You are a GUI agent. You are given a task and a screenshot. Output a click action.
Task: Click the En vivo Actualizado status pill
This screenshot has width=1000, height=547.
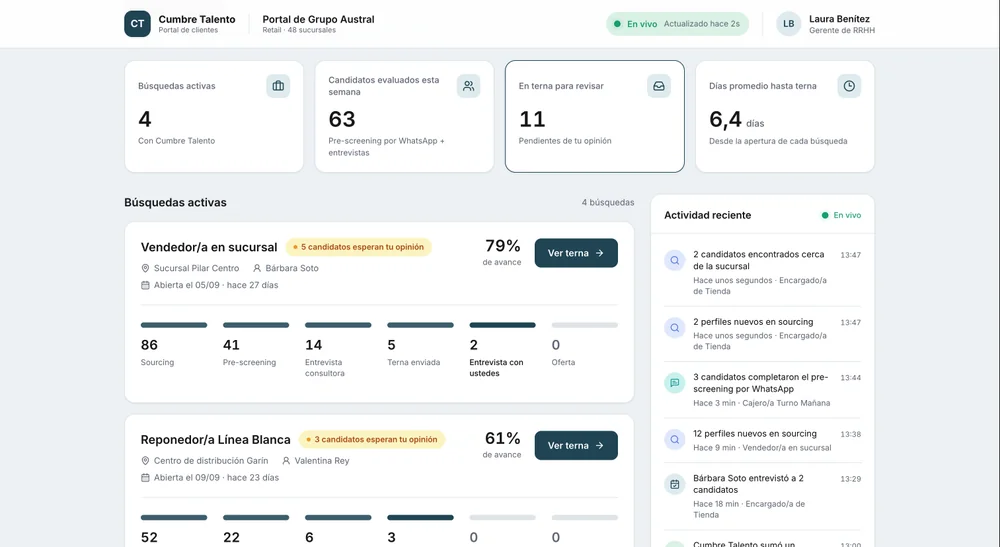tap(677, 24)
